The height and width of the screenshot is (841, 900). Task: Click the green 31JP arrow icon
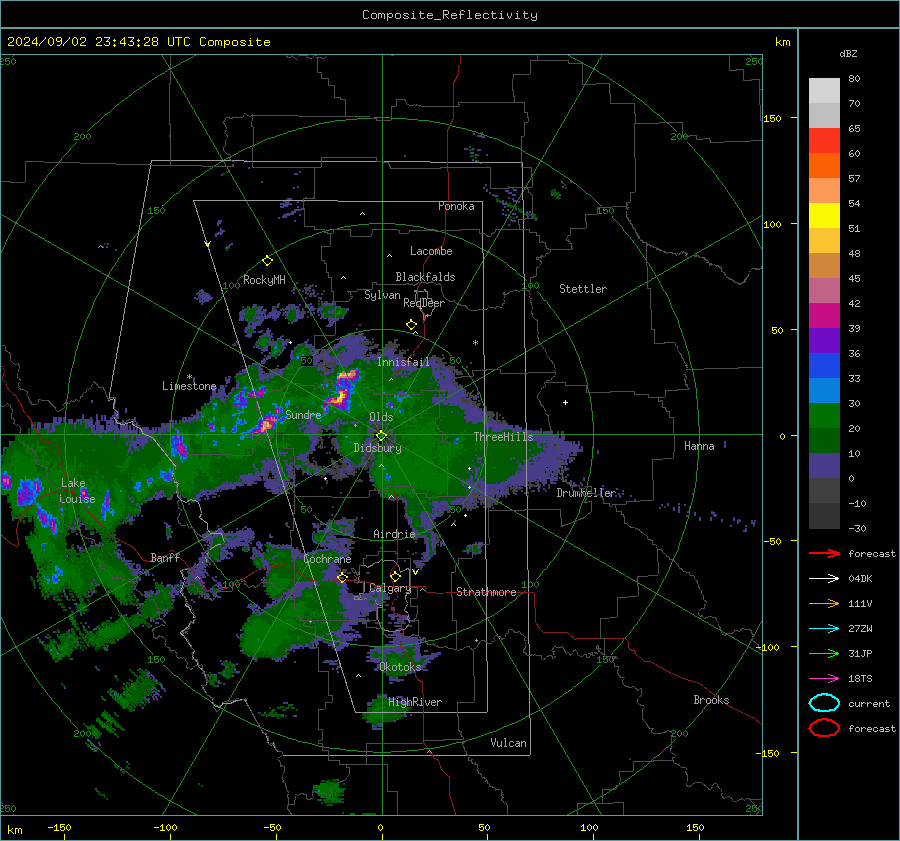(824, 653)
